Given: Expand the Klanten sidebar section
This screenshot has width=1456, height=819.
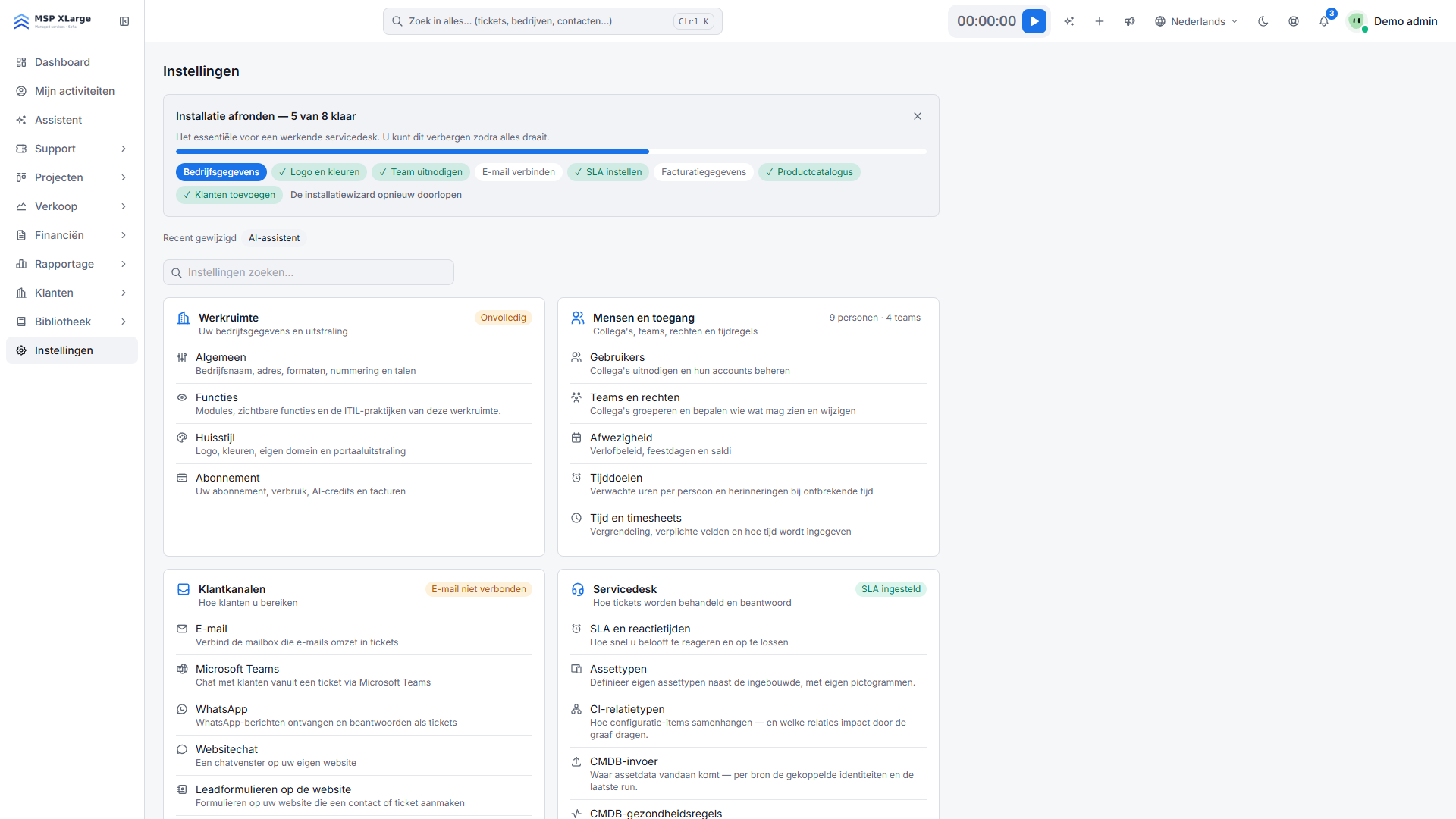Looking at the screenshot, I should coord(72,293).
